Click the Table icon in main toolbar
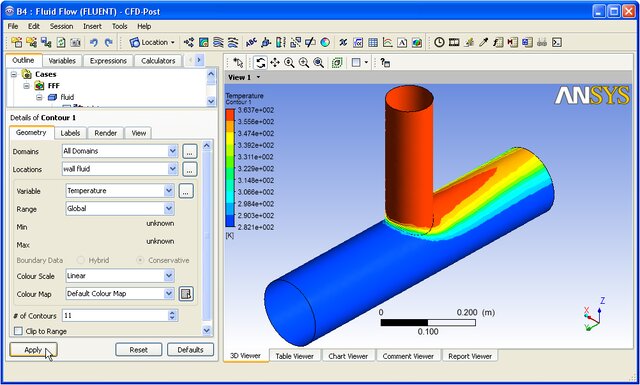Screen dimensions: 640x385 (x=373, y=42)
